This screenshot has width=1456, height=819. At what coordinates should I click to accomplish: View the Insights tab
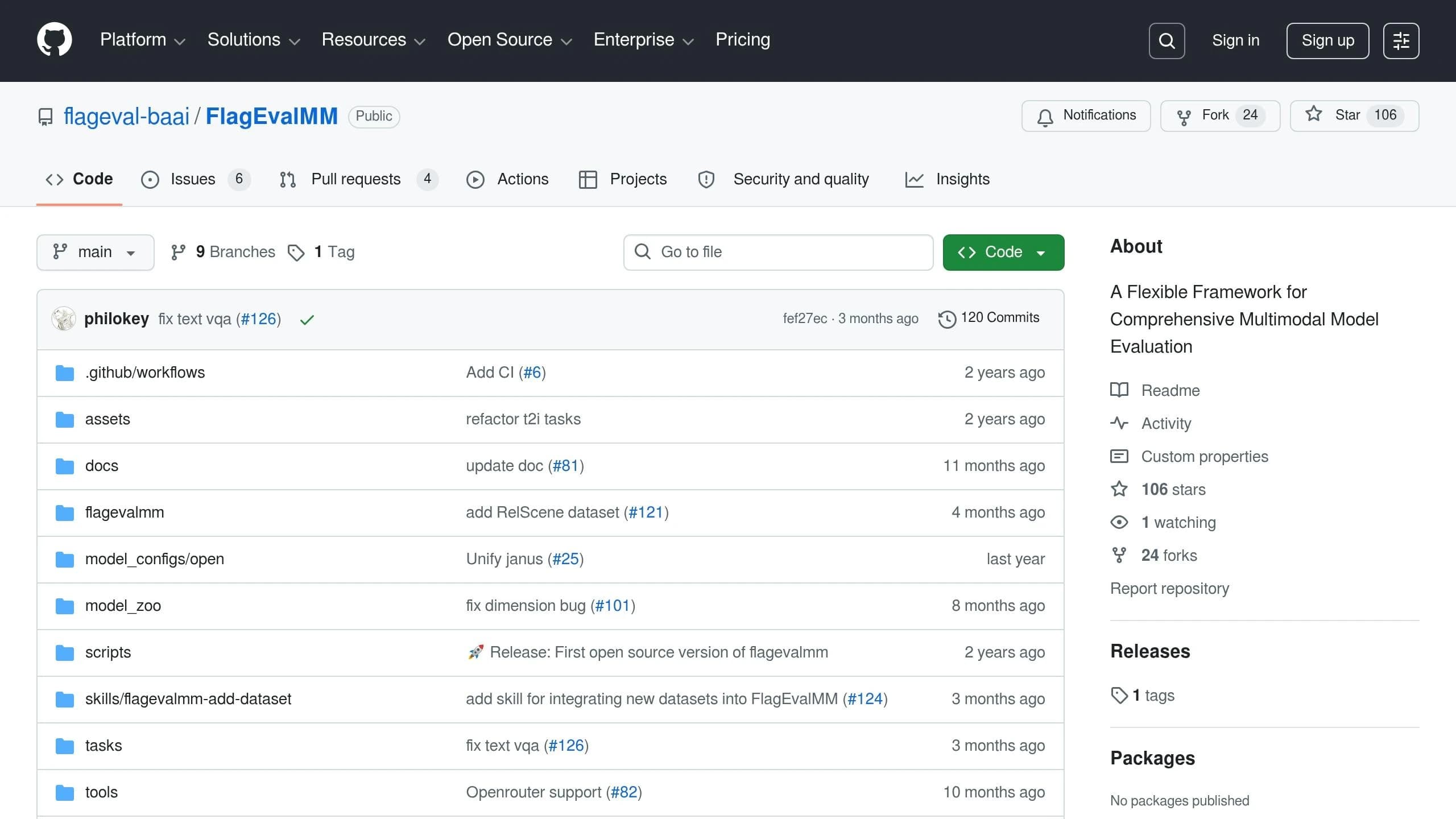[x=948, y=179]
